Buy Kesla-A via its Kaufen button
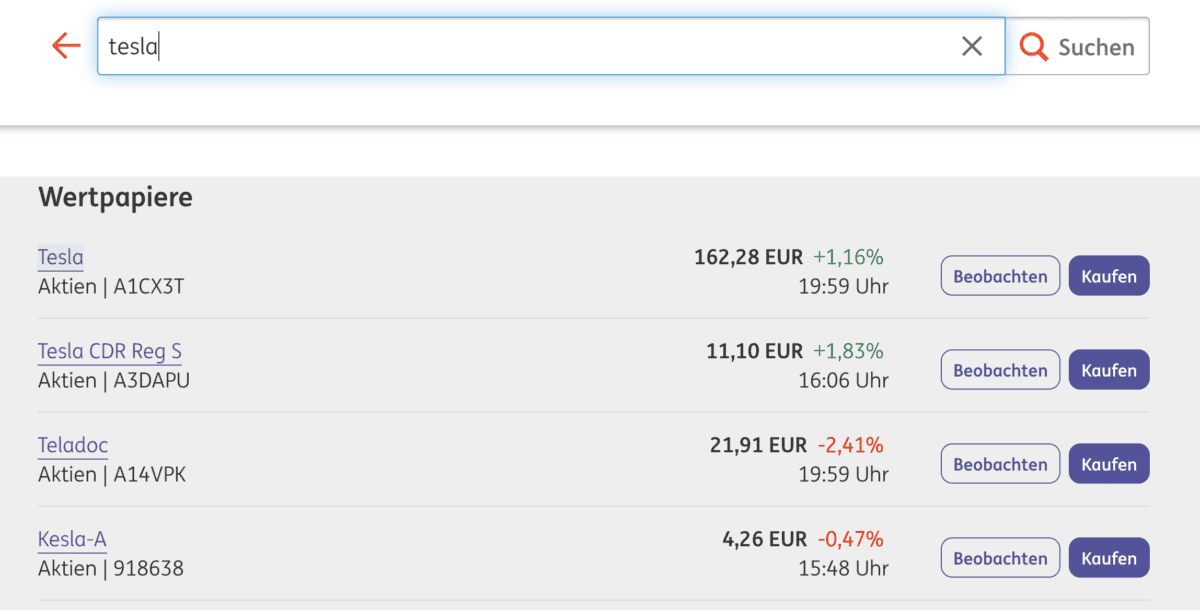The height and width of the screenshot is (610, 1200). pos(1108,557)
